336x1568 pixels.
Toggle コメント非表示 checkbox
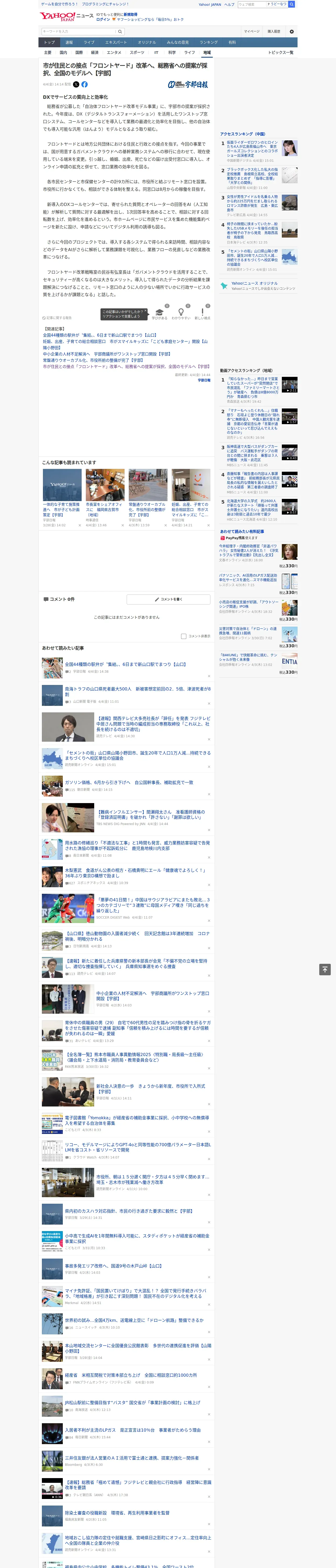183,636
